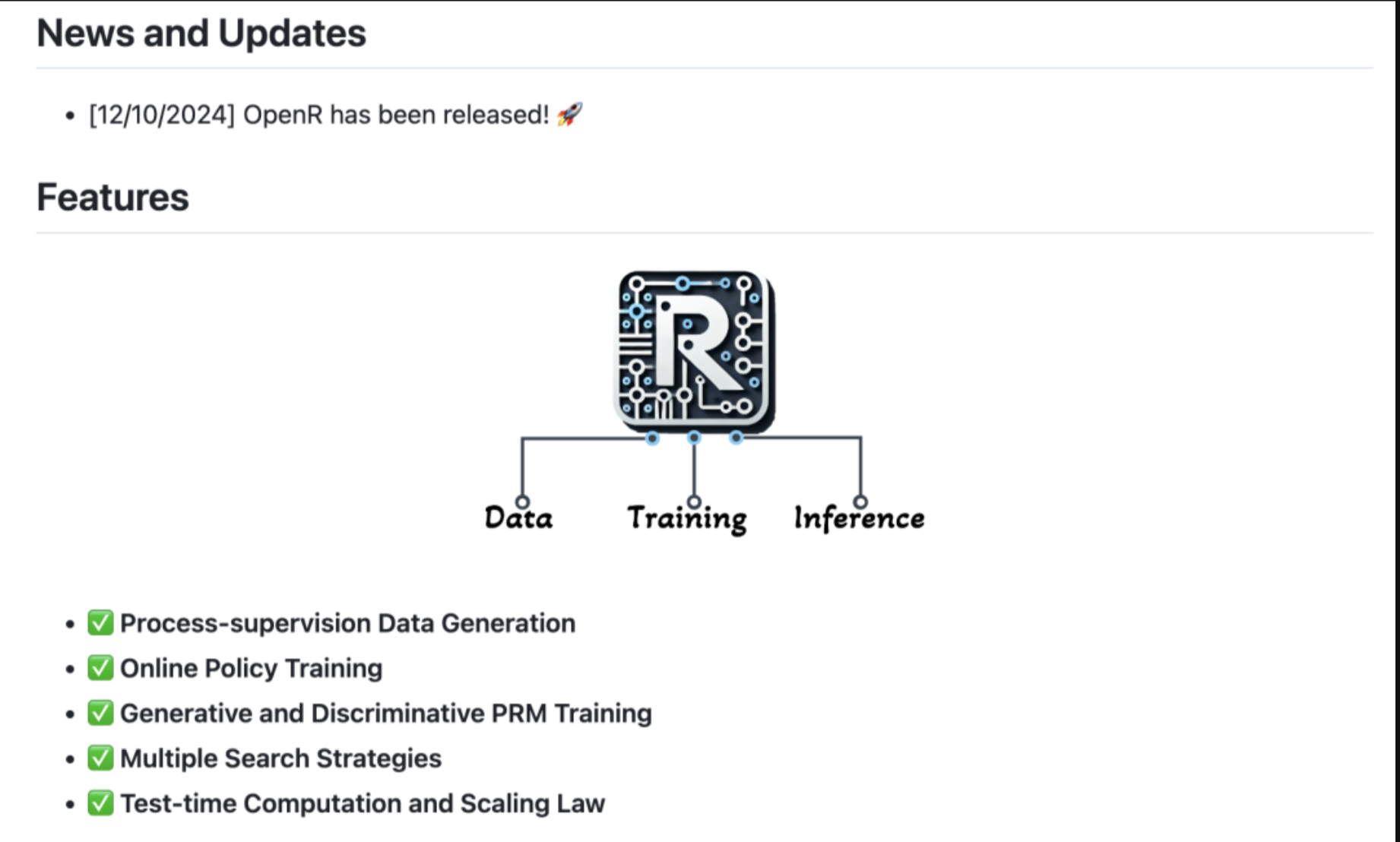Click Test-time Computation and Scaling Law text
1400x842 pixels.
click(x=363, y=802)
